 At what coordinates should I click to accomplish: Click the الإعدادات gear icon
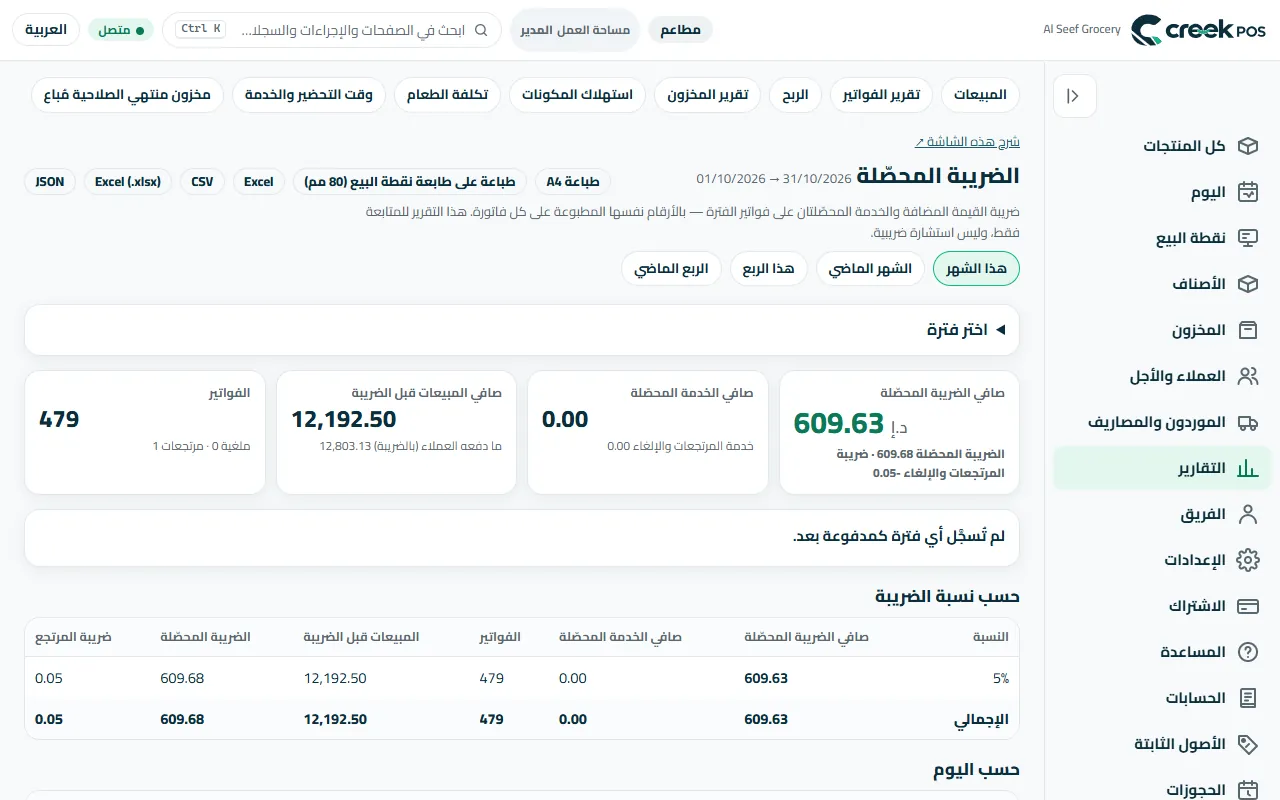pyautogui.click(x=1247, y=560)
